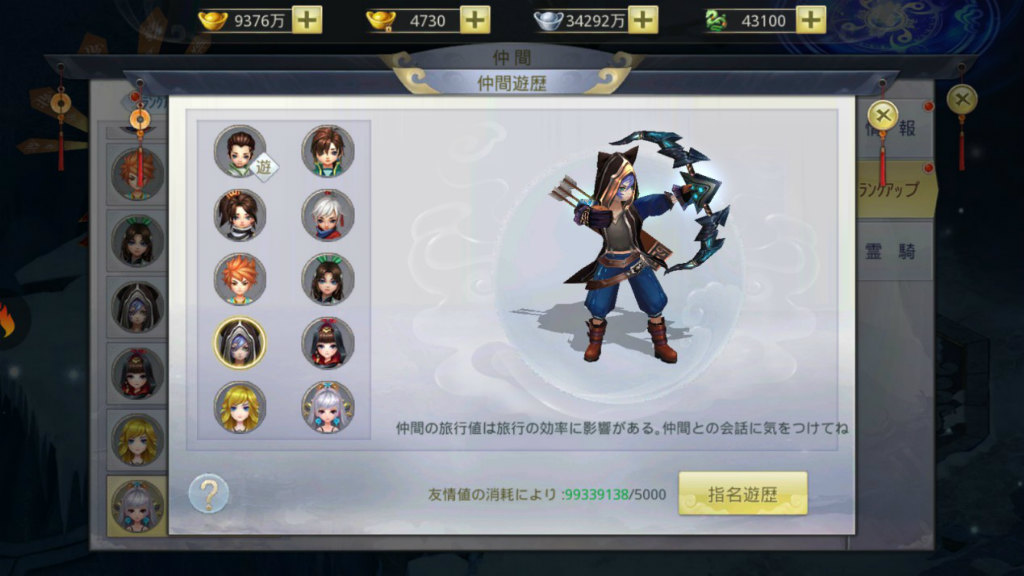The width and height of the screenshot is (1024, 576).
Task: Select blonde-haired girl portrait in grid
Action: click(x=240, y=408)
